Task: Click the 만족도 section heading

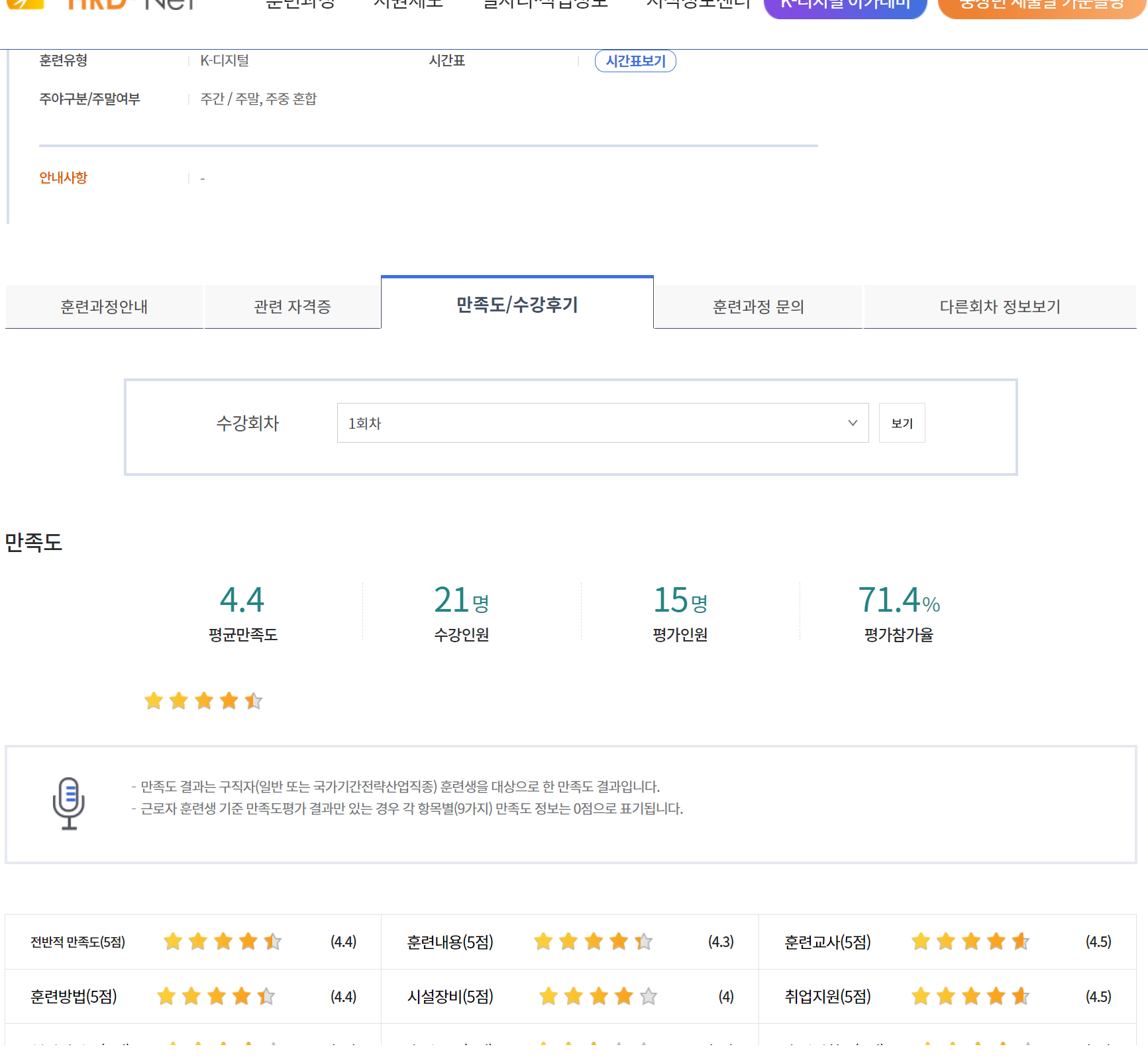Action: click(x=33, y=542)
